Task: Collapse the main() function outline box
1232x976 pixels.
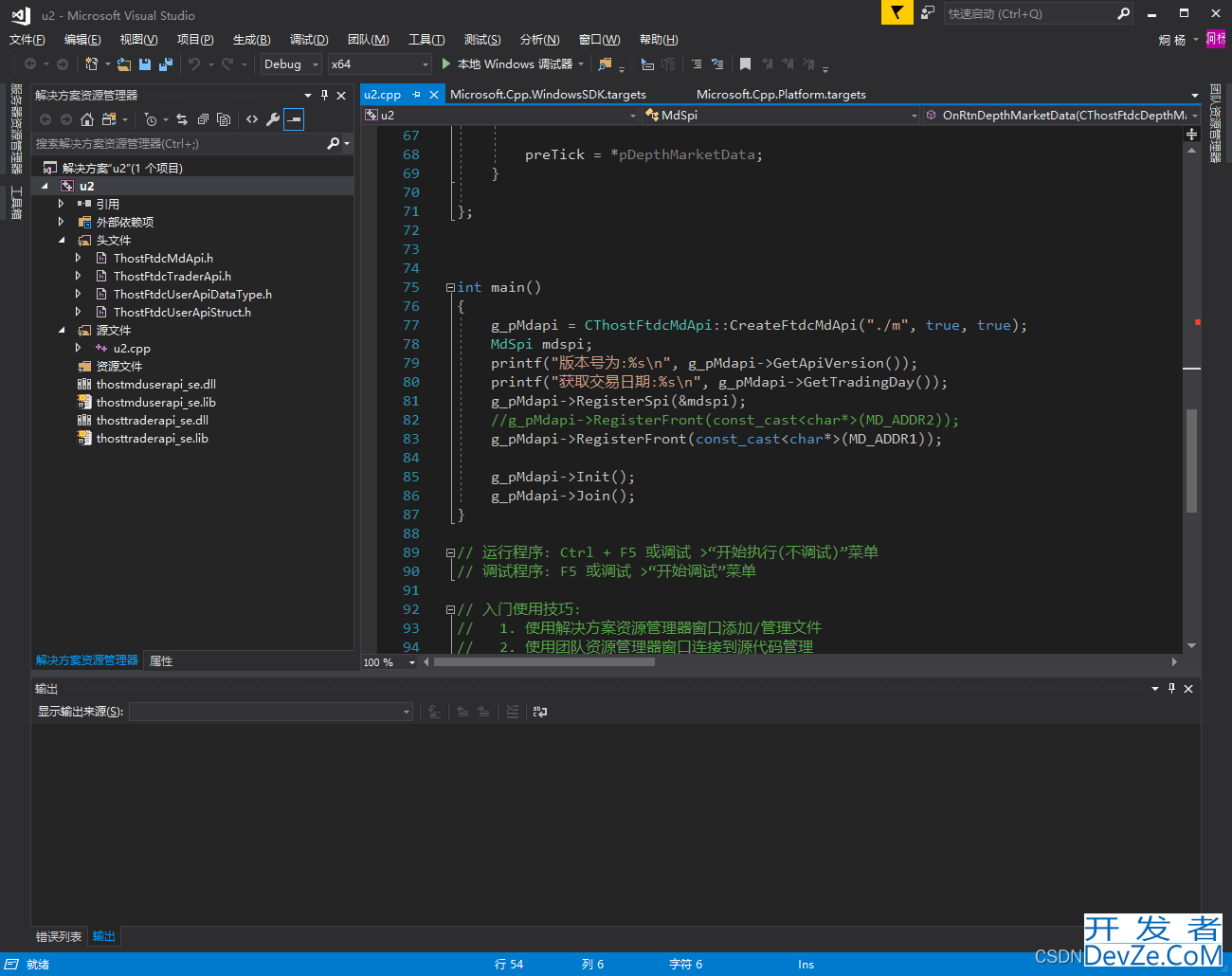Action: pyautogui.click(x=450, y=287)
